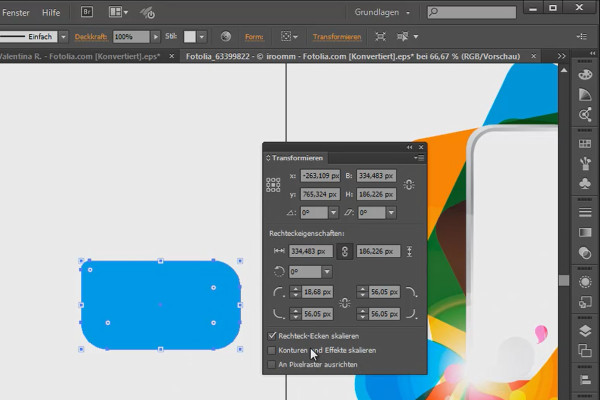600x400 pixels.
Task: Open the Form shape properties link
Action: pyautogui.click(x=254, y=37)
